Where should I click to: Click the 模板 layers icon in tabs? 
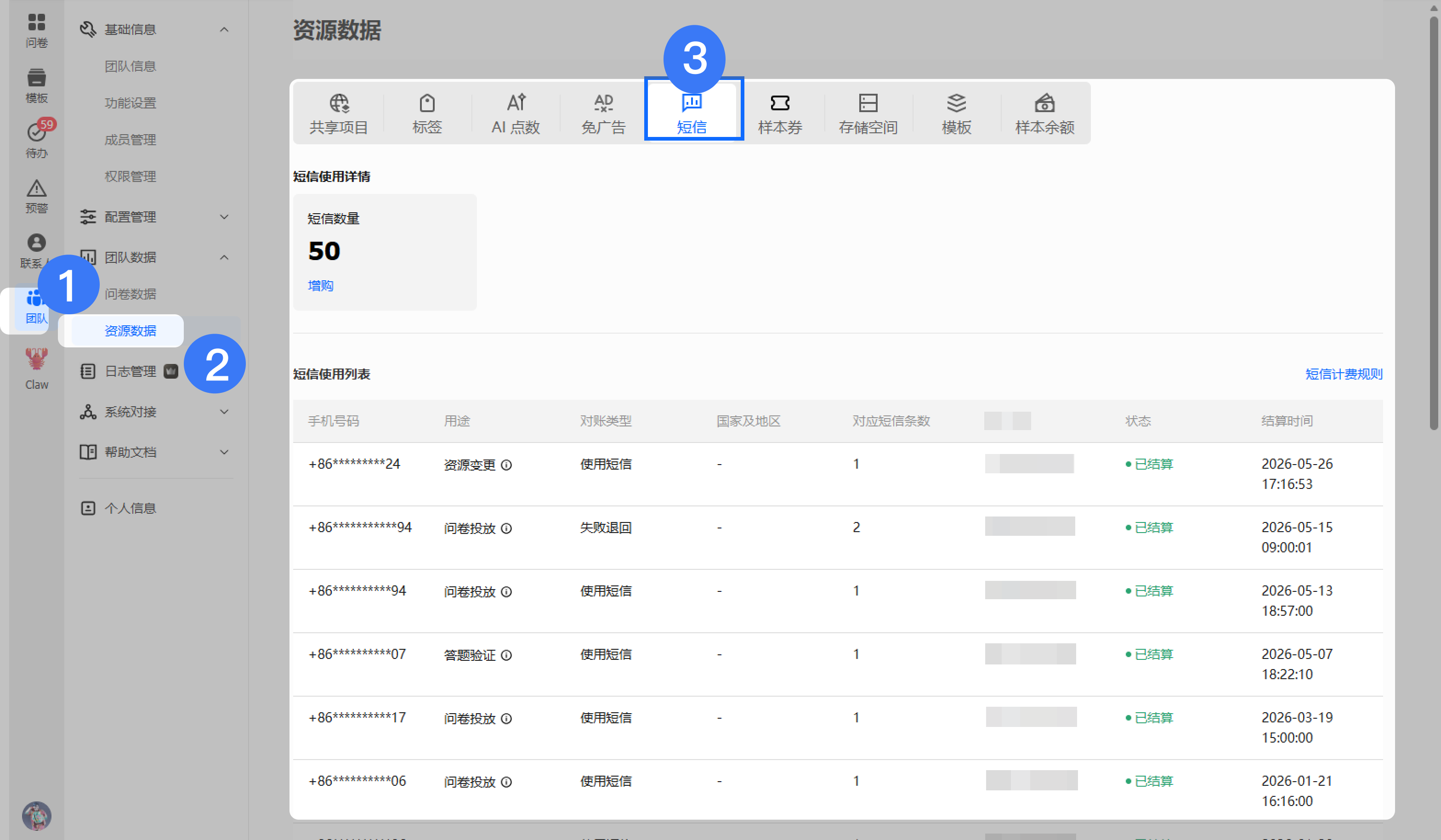[956, 103]
